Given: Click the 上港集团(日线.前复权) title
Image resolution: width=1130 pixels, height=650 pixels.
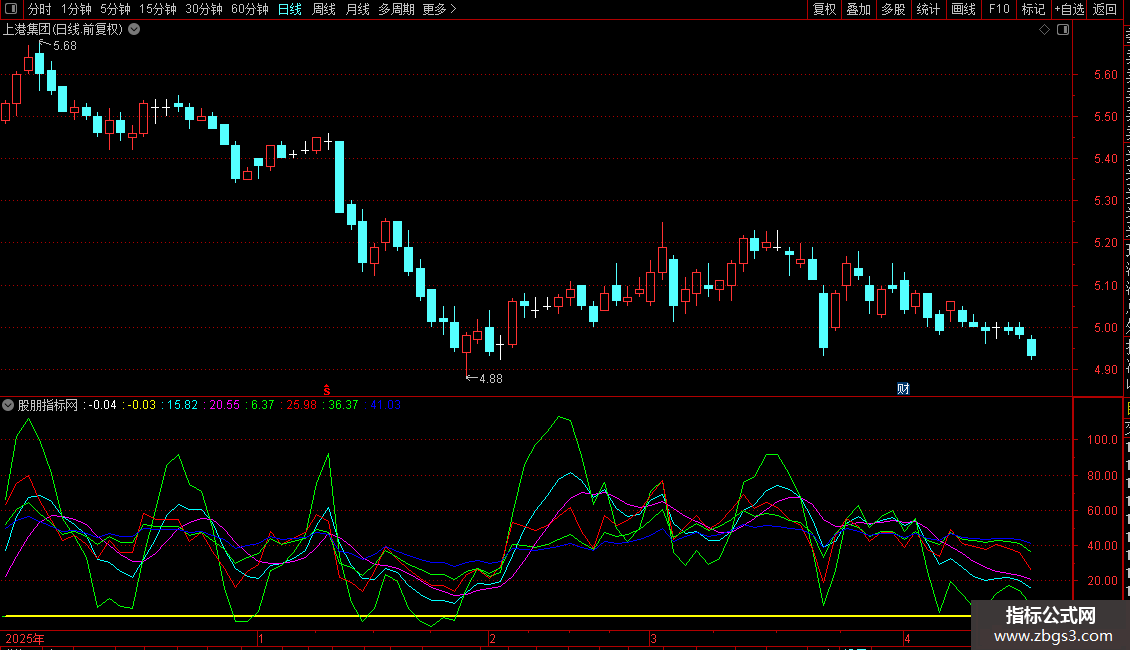Looking at the screenshot, I should point(63,29).
